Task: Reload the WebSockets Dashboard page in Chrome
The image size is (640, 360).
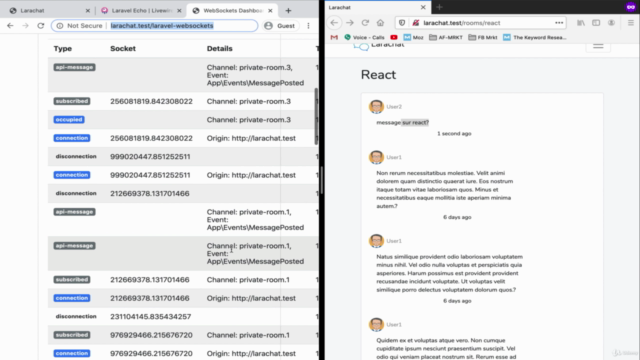Action: click(x=40, y=26)
